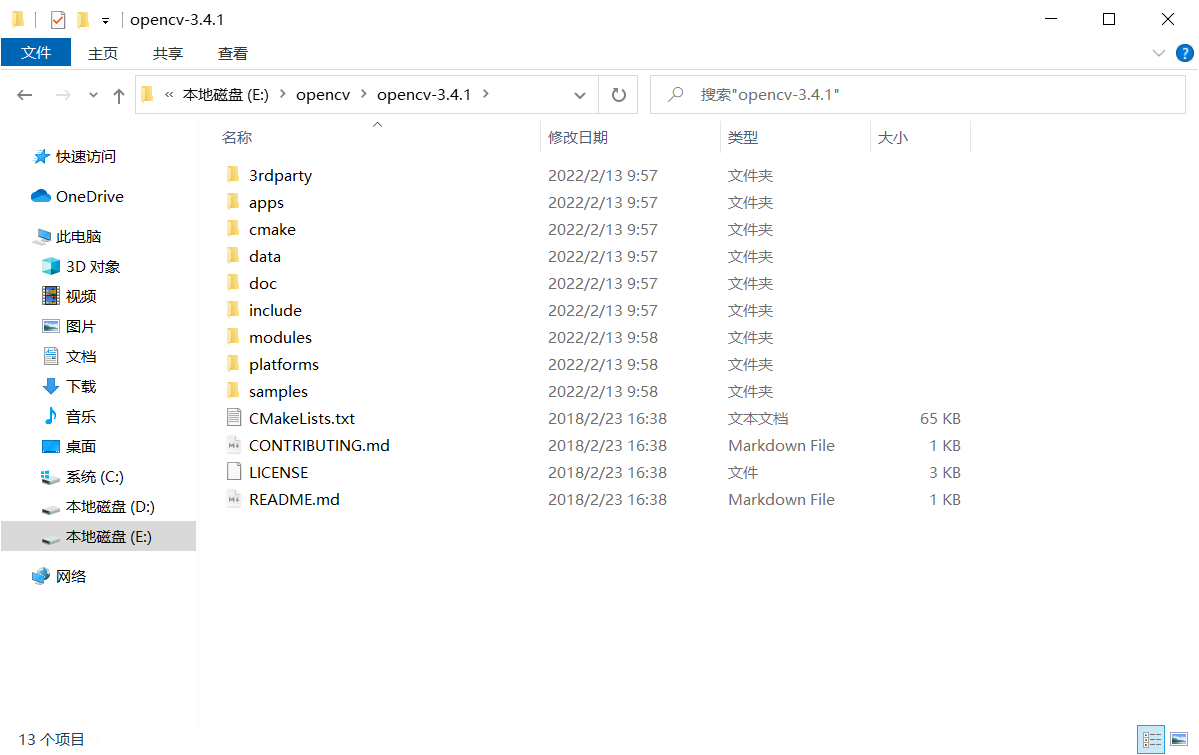
Task: Open the 文件 menu
Action: pyautogui.click(x=36, y=53)
